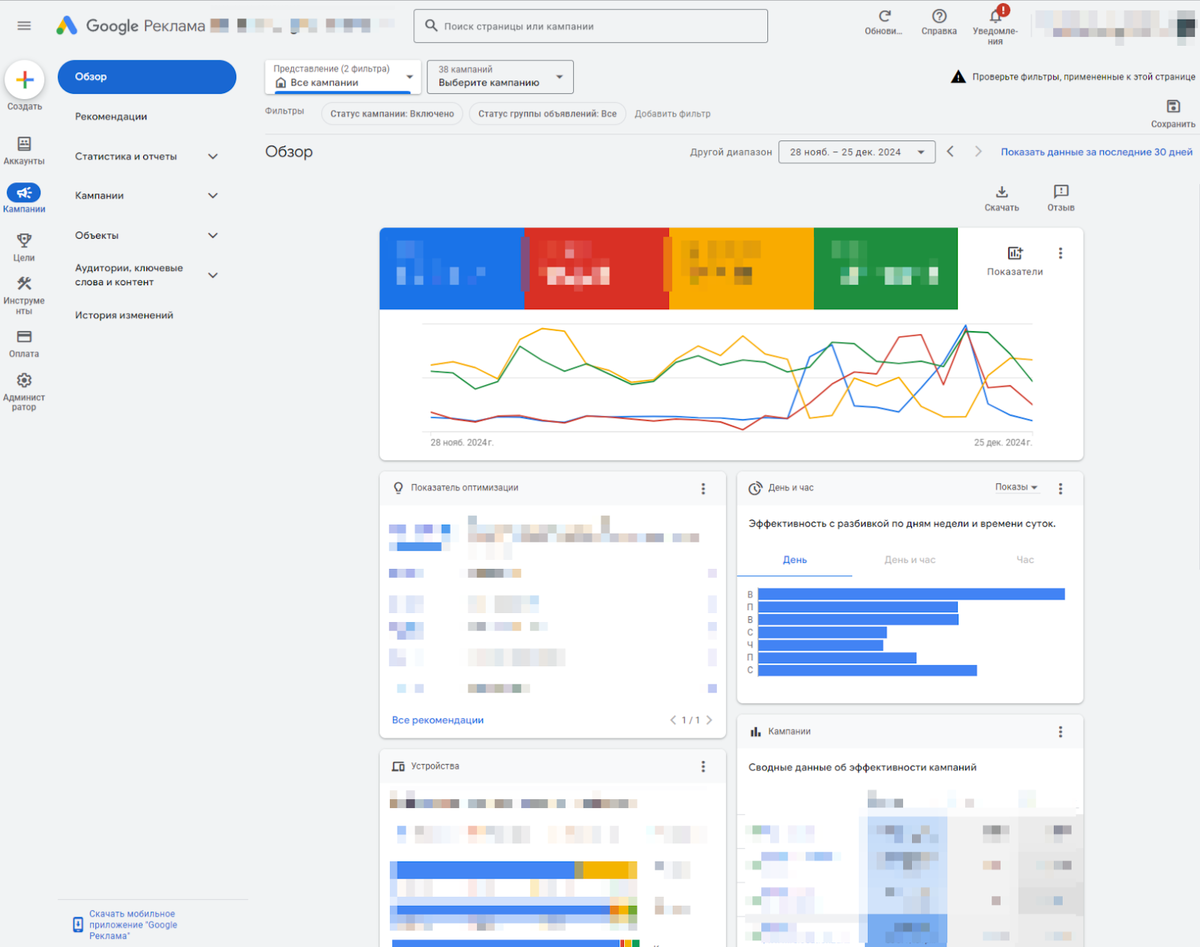
Task: Open Все рекомендации link
Action: pyautogui.click(x=438, y=720)
